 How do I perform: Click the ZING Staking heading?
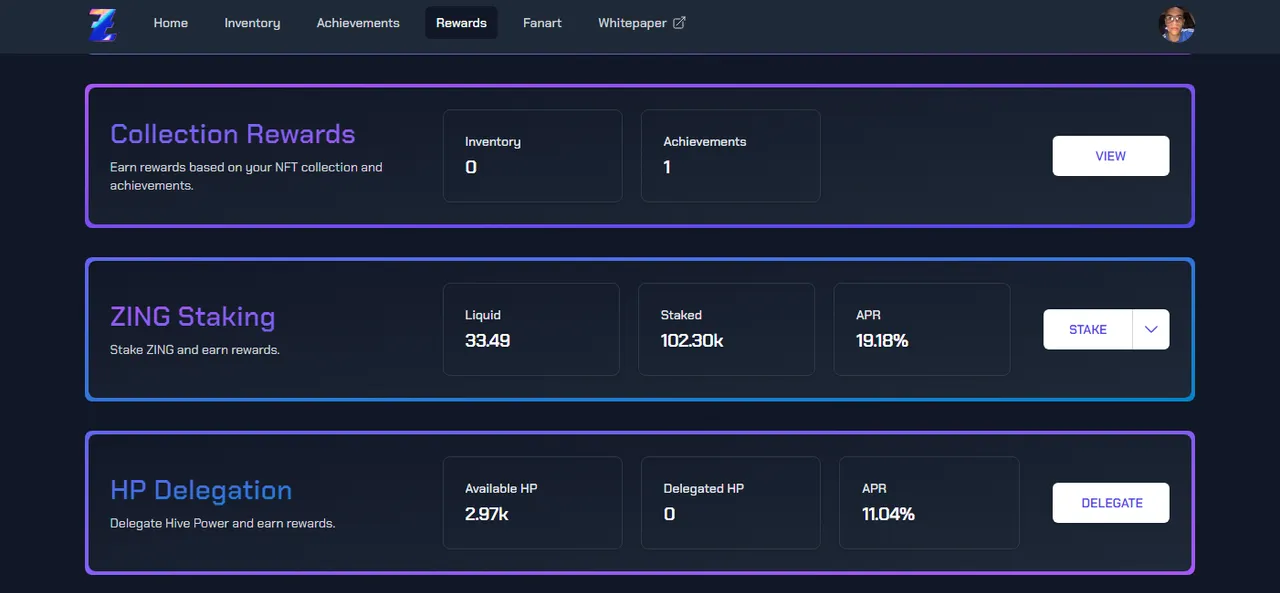tap(193, 317)
